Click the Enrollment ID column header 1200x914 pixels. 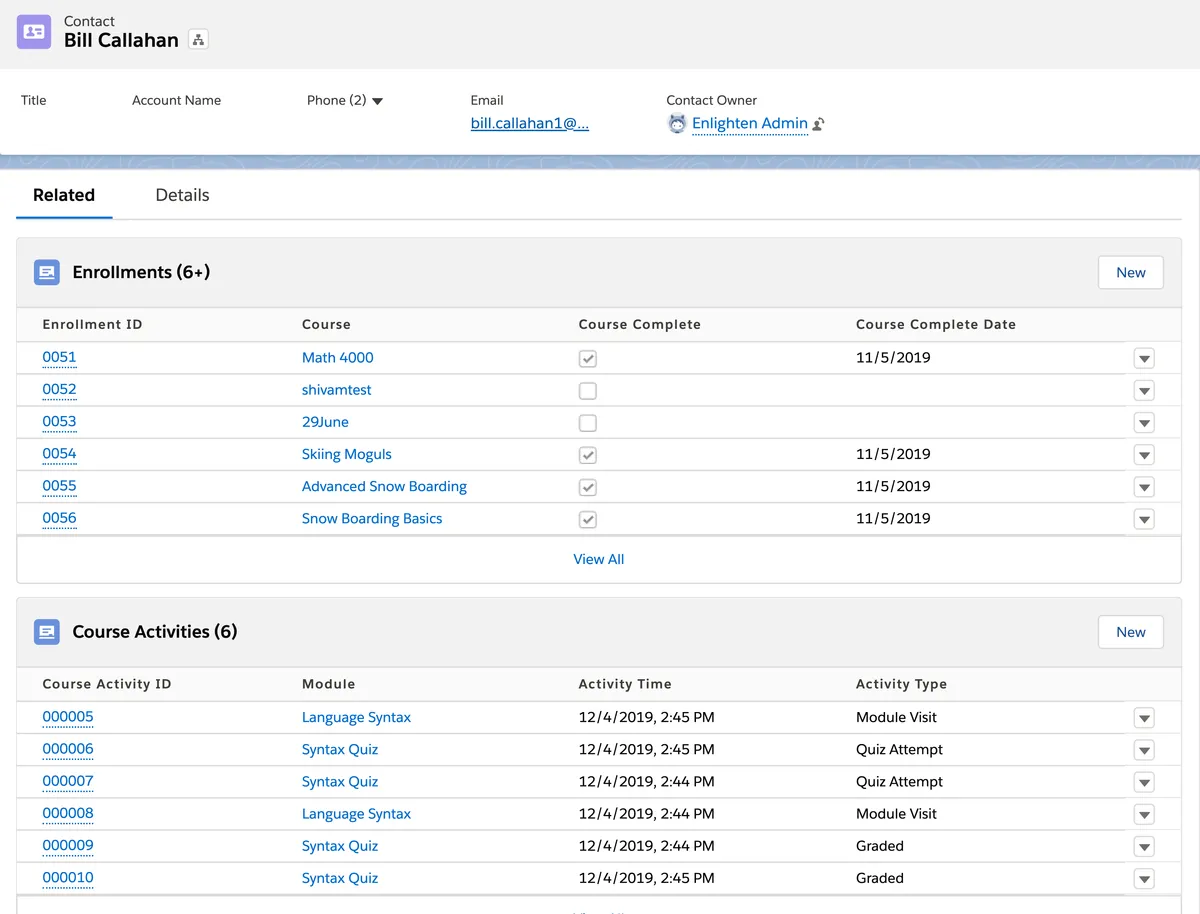(x=92, y=325)
